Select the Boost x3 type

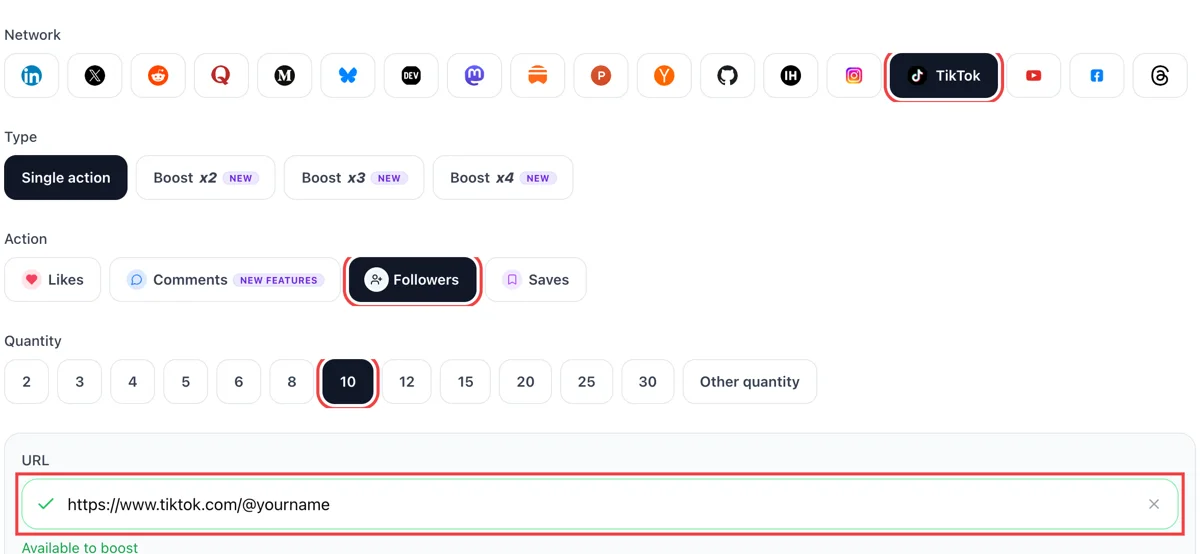coord(354,178)
